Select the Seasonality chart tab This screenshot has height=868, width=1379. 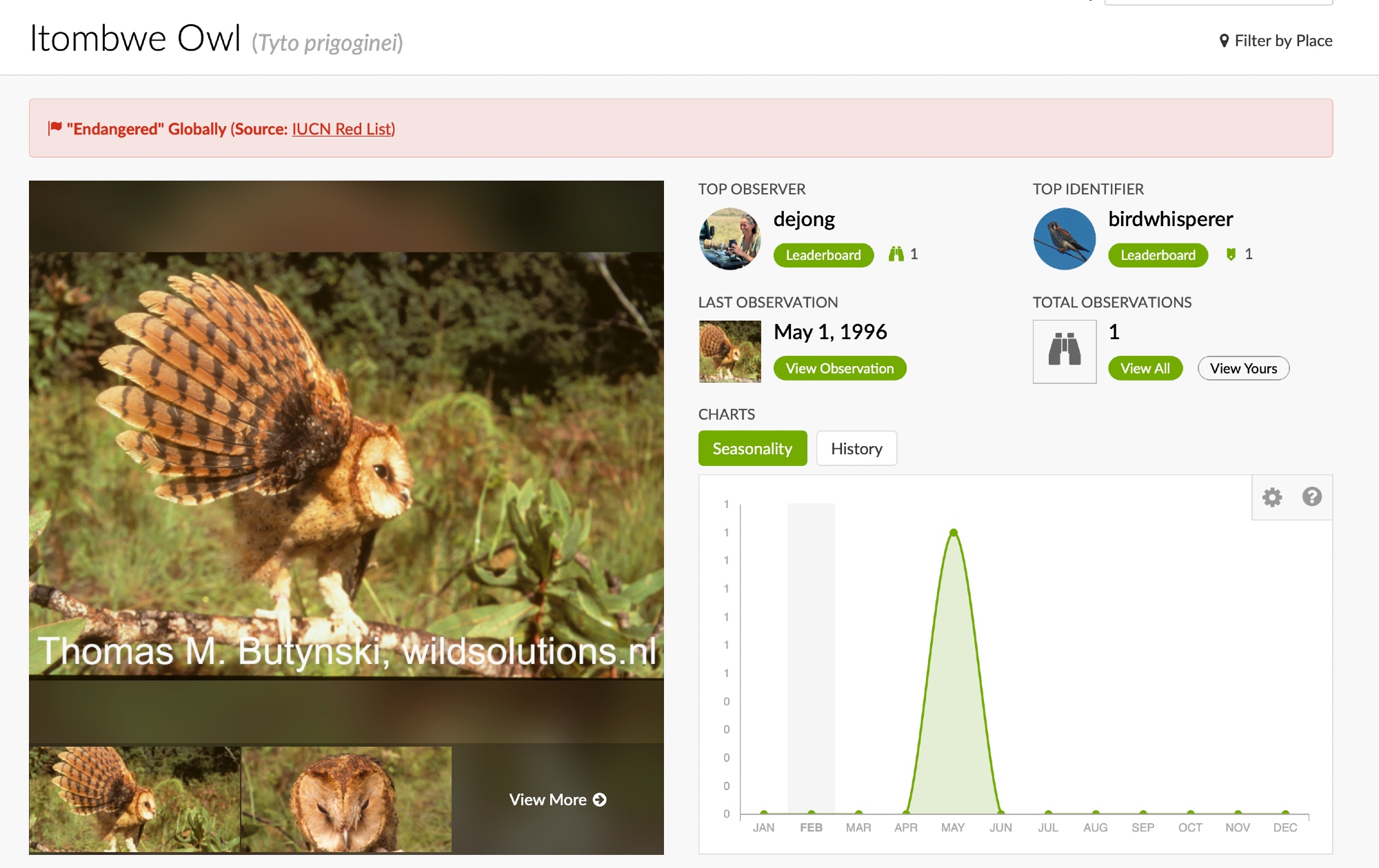point(752,449)
